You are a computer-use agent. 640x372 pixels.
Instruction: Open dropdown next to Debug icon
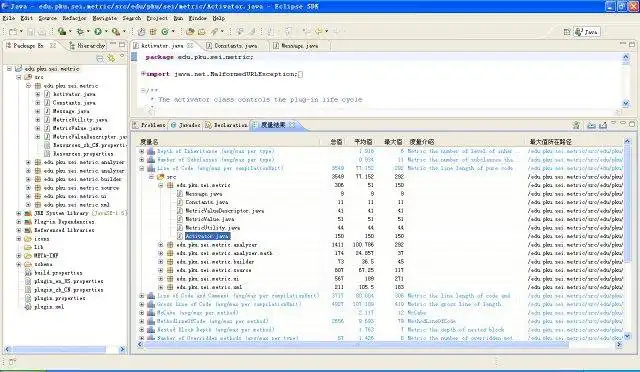click(88, 31)
